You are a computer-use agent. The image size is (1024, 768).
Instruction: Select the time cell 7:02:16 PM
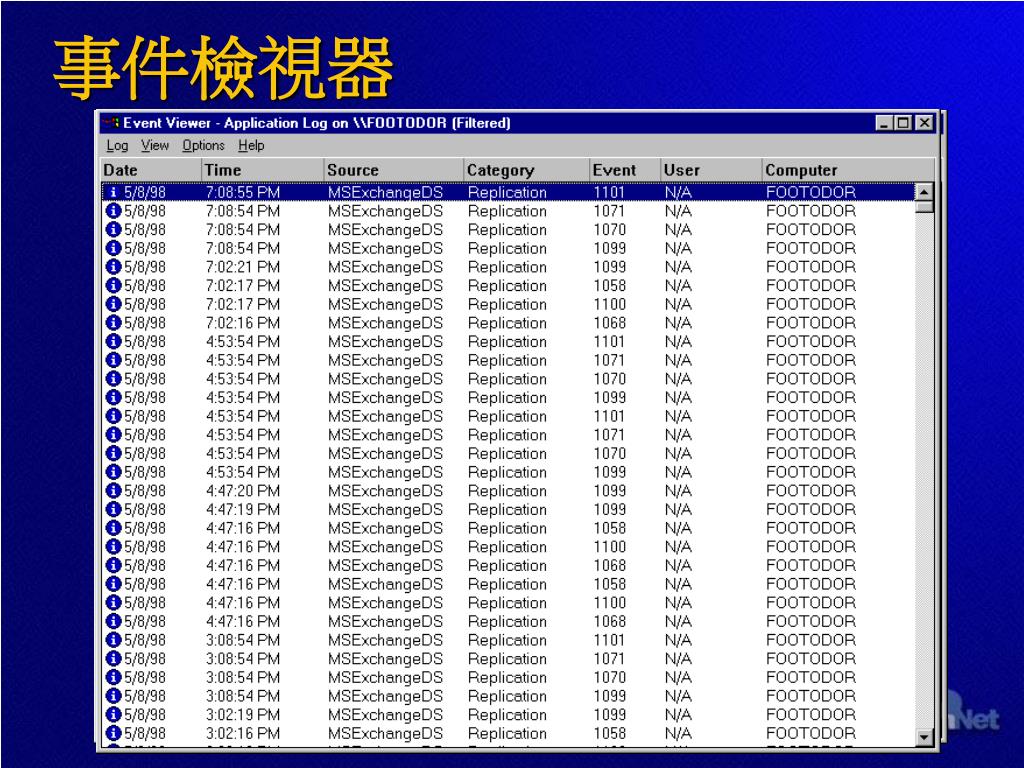[242, 323]
